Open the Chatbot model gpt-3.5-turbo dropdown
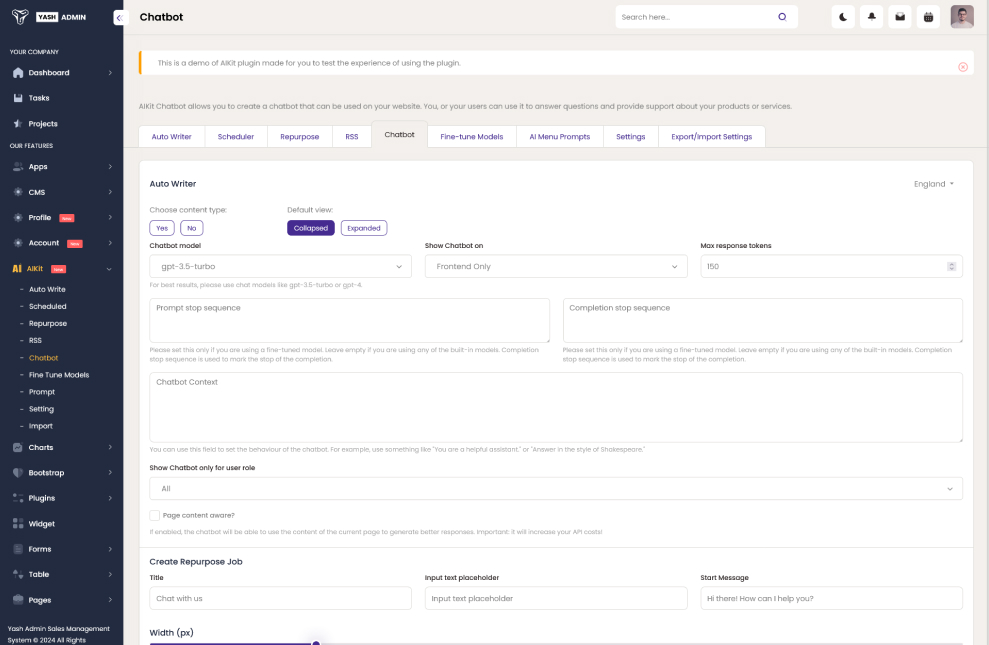This screenshot has height=645, width=989. pos(280,267)
